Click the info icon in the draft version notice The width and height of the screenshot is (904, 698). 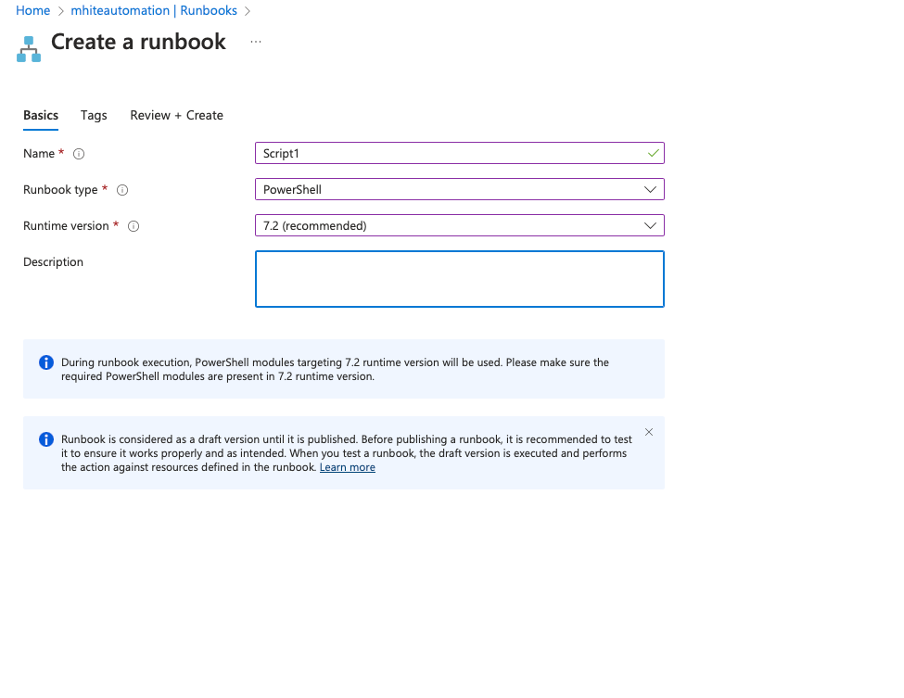pos(46,440)
